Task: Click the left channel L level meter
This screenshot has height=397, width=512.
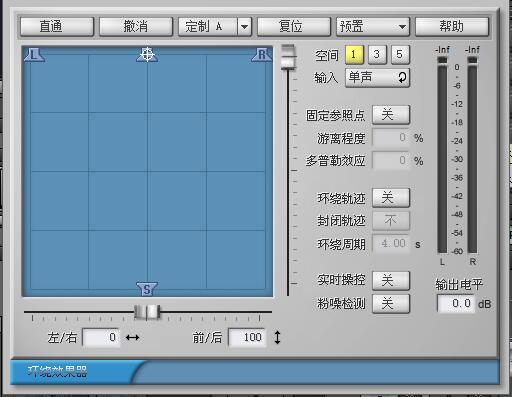Action: click(442, 155)
